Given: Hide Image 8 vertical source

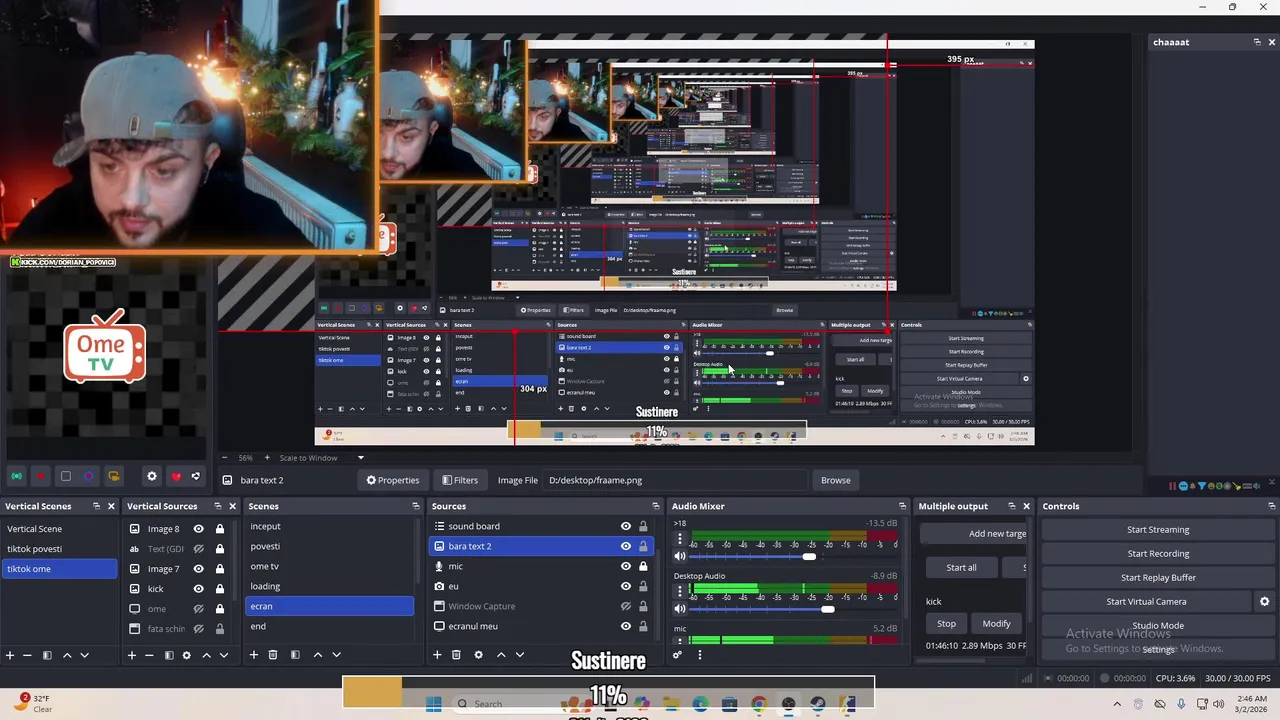Looking at the screenshot, I should [x=198, y=529].
